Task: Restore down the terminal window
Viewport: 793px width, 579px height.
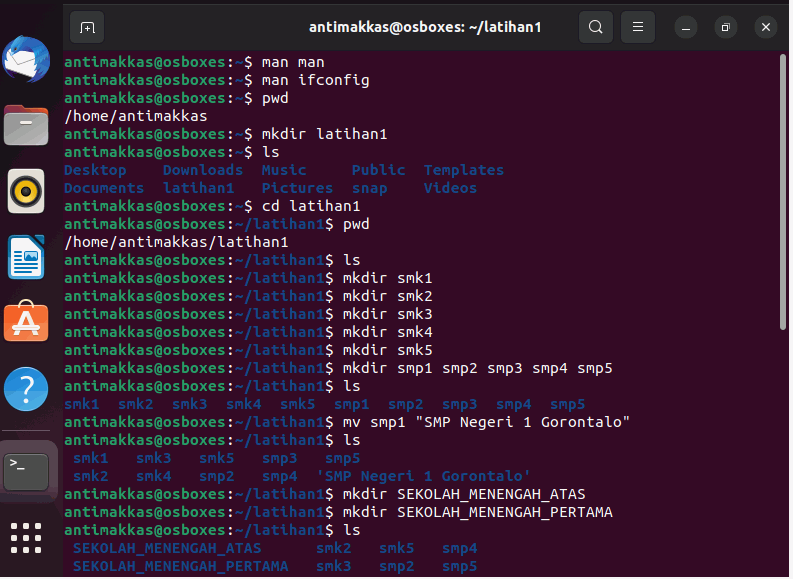Action: pos(728,27)
